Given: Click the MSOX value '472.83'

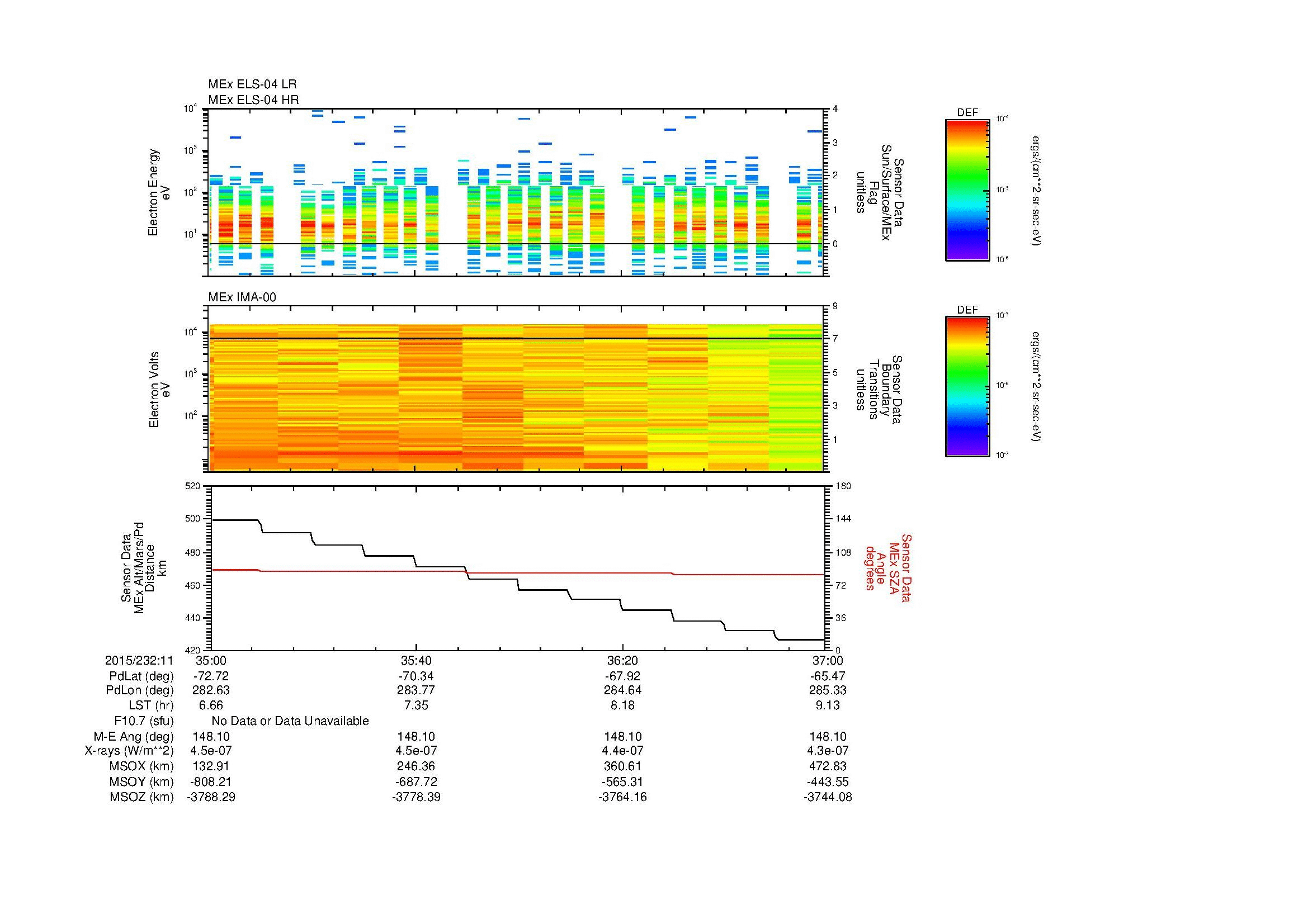Looking at the screenshot, I should coord(828,766).
